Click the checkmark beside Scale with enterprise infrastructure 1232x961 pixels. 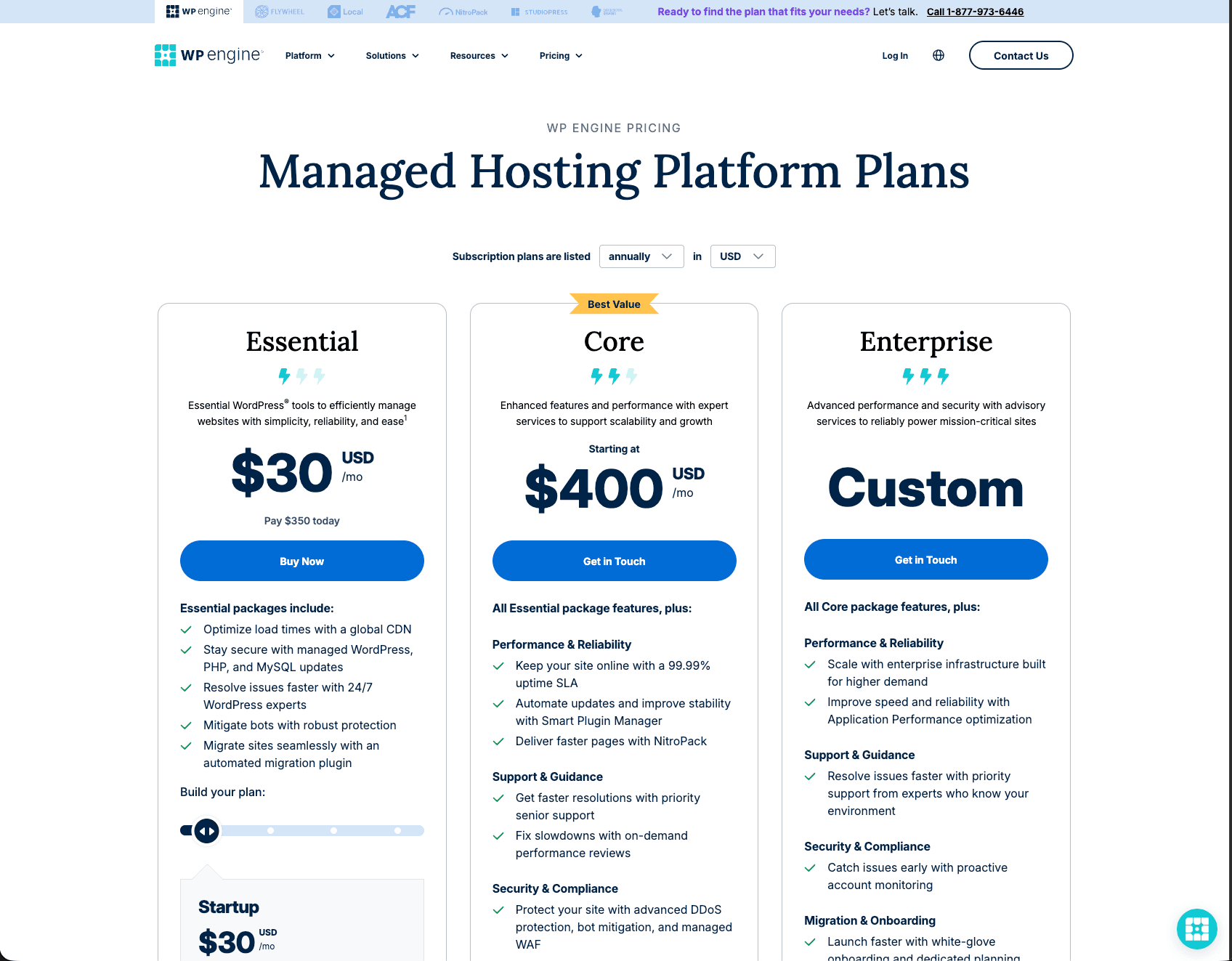(810, 665)
